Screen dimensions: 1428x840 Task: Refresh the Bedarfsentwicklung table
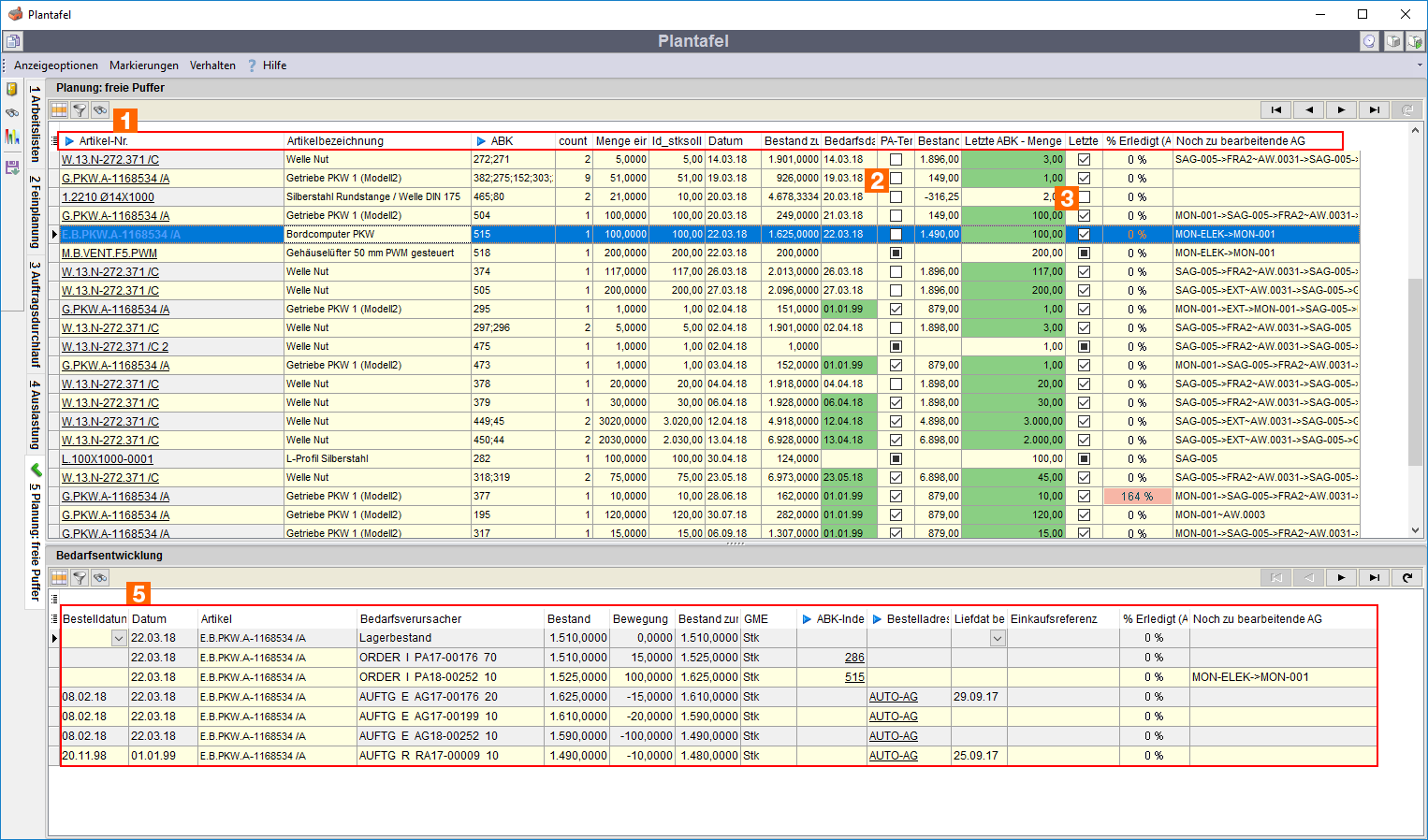[x=1407, y=577]
